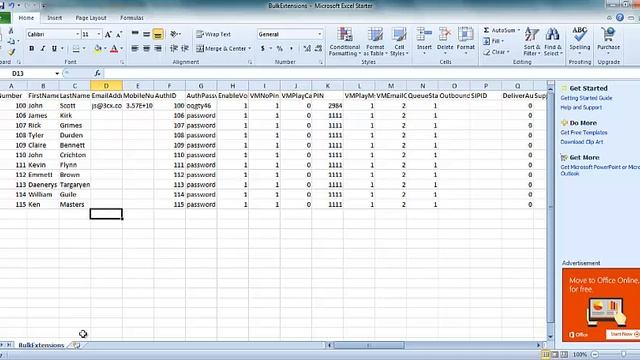Switch to Page Layout tab
The width and height of the screenshot is (640, 360).
point(91,18)
